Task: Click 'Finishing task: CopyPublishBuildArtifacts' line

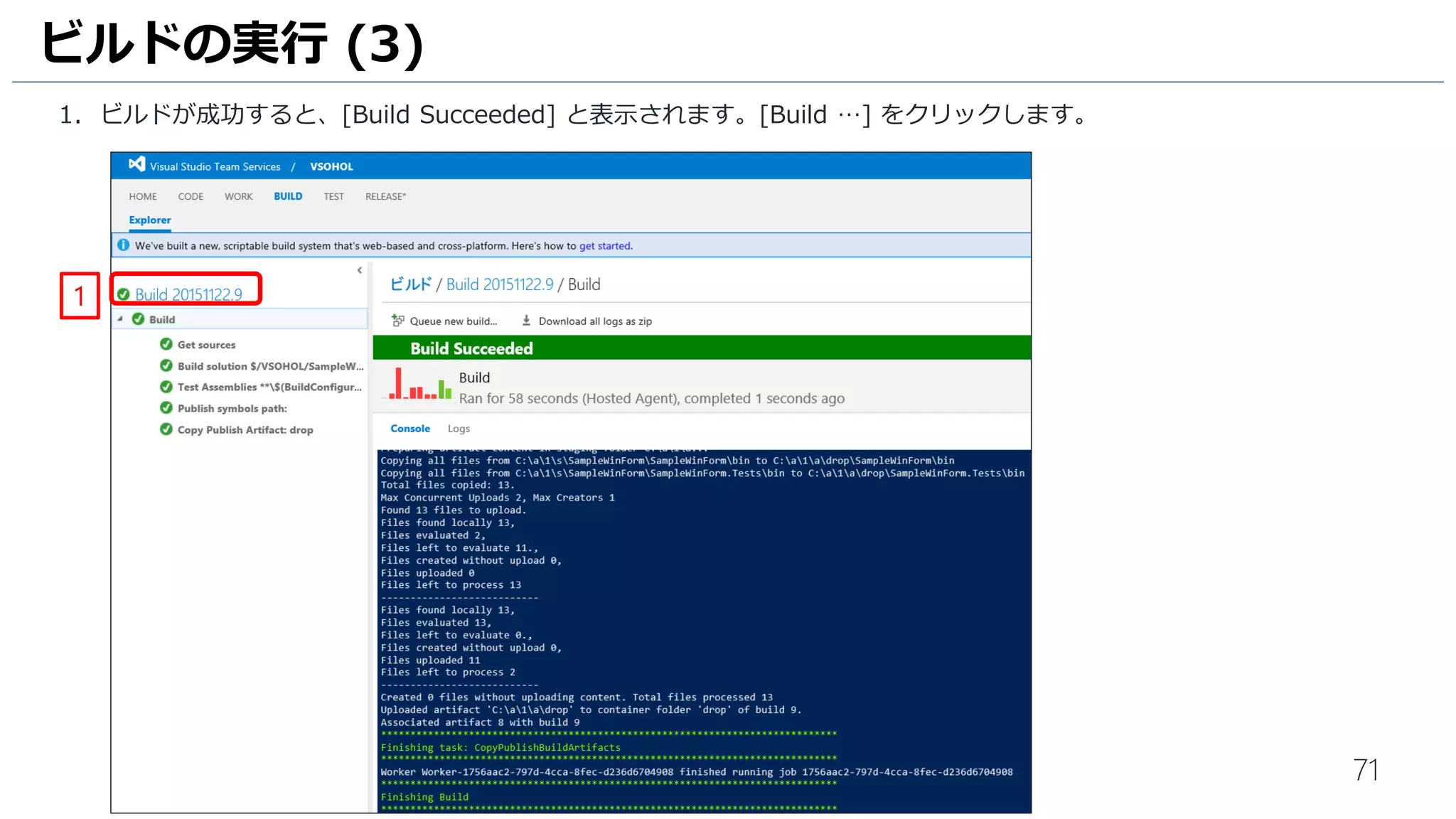Action: click(500, 748)
